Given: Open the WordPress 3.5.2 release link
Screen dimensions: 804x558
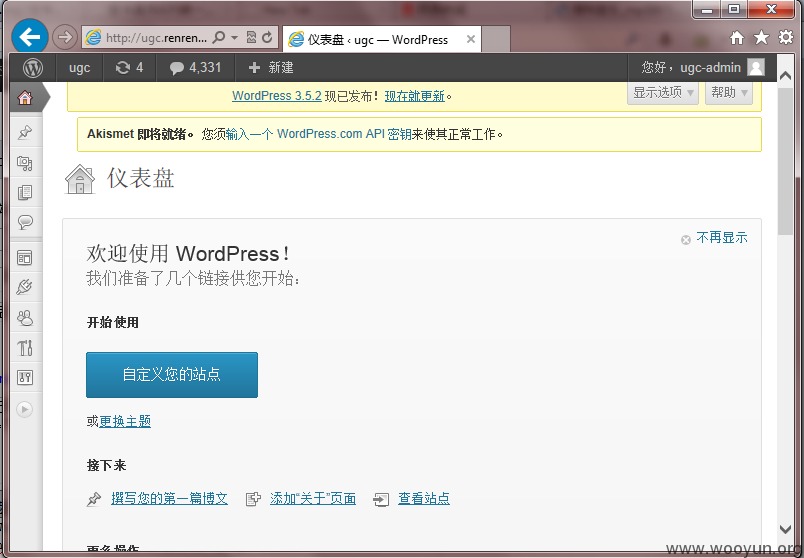Looking at the screenshot, I should coord(277,96).
